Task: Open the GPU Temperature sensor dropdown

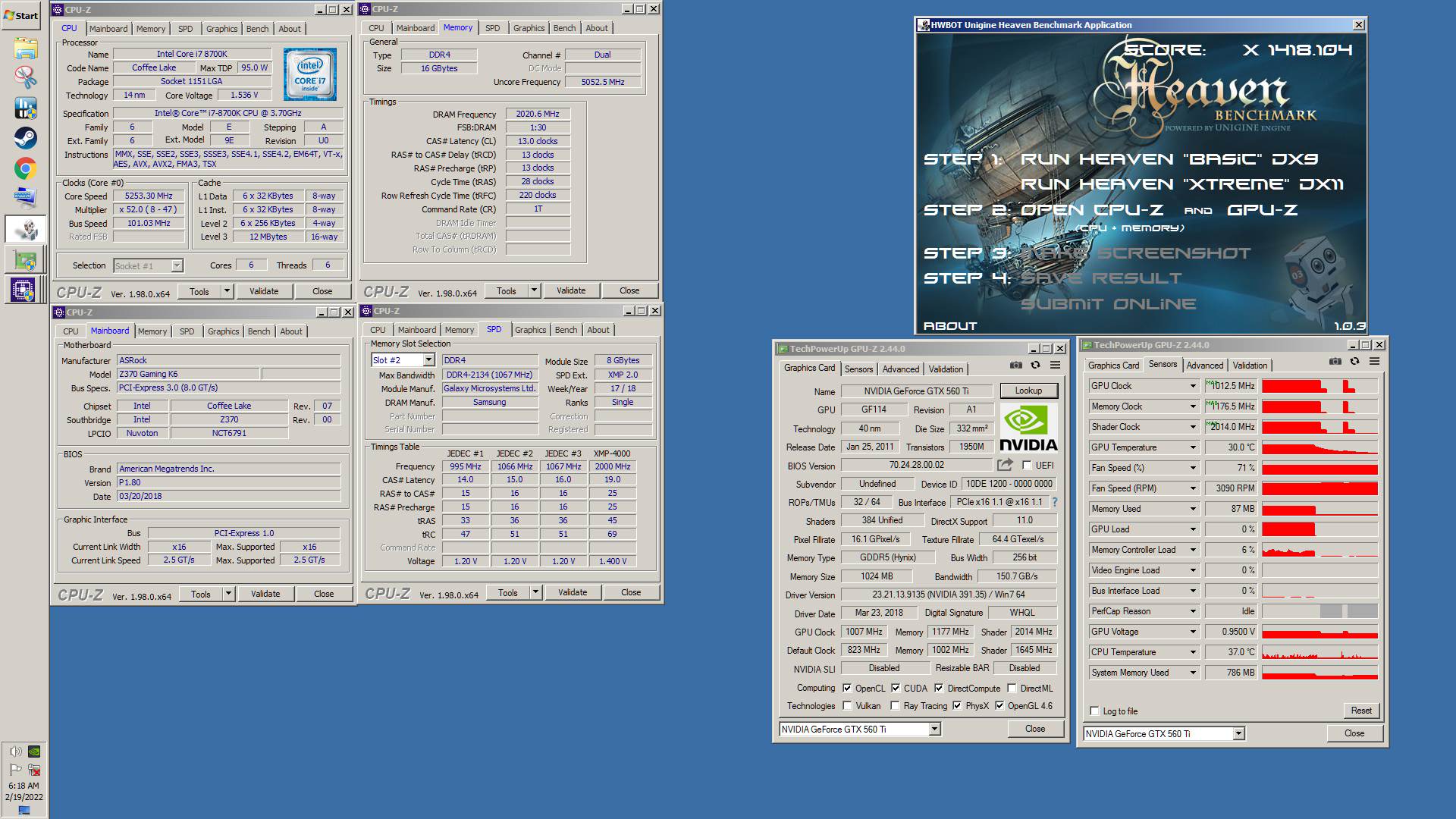Action: pyautogui.click(x=1192, y=447)
